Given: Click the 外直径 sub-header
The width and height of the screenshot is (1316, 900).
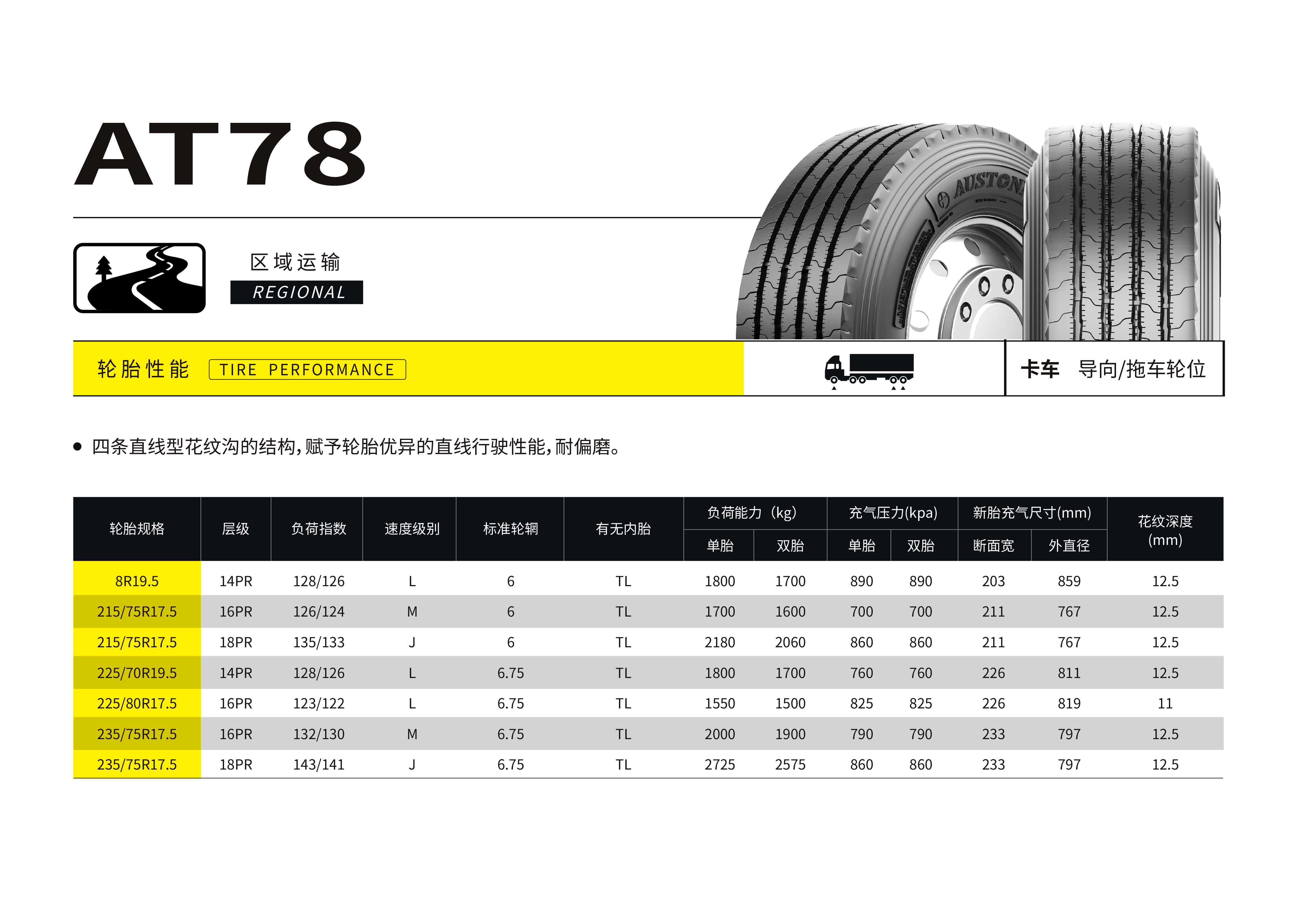Looking at the screenshot, I should (x=1069, y=546).
